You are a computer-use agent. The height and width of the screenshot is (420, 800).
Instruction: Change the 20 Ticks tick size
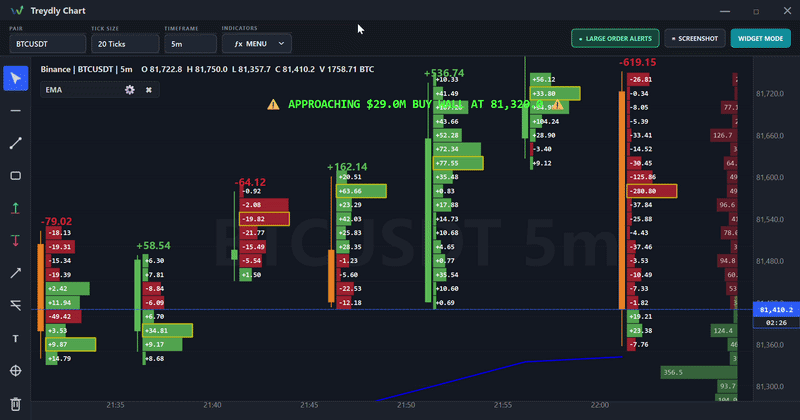click(125, 44)
